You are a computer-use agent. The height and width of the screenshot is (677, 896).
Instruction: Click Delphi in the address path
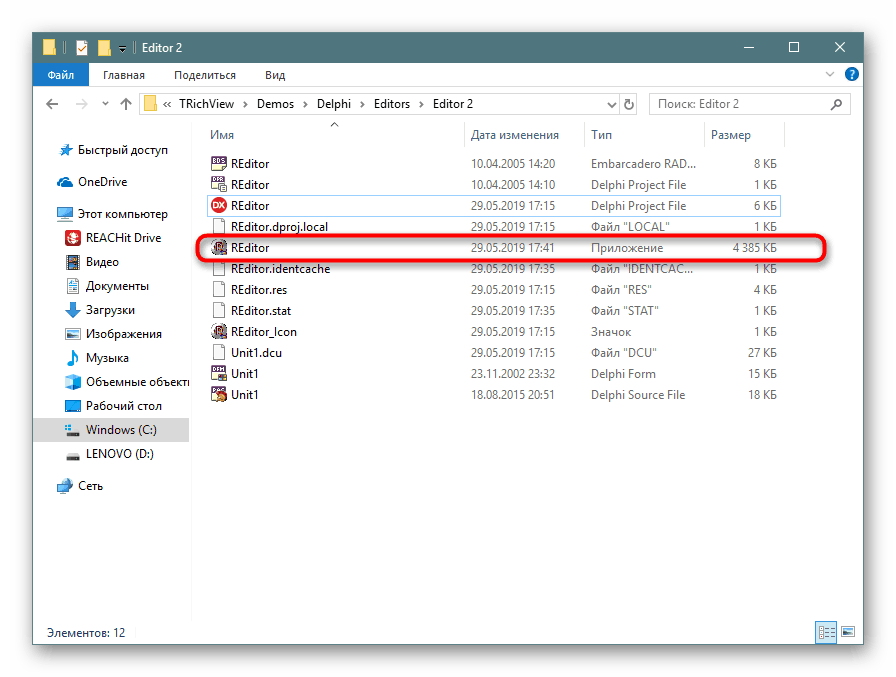[x=334, y=104]
